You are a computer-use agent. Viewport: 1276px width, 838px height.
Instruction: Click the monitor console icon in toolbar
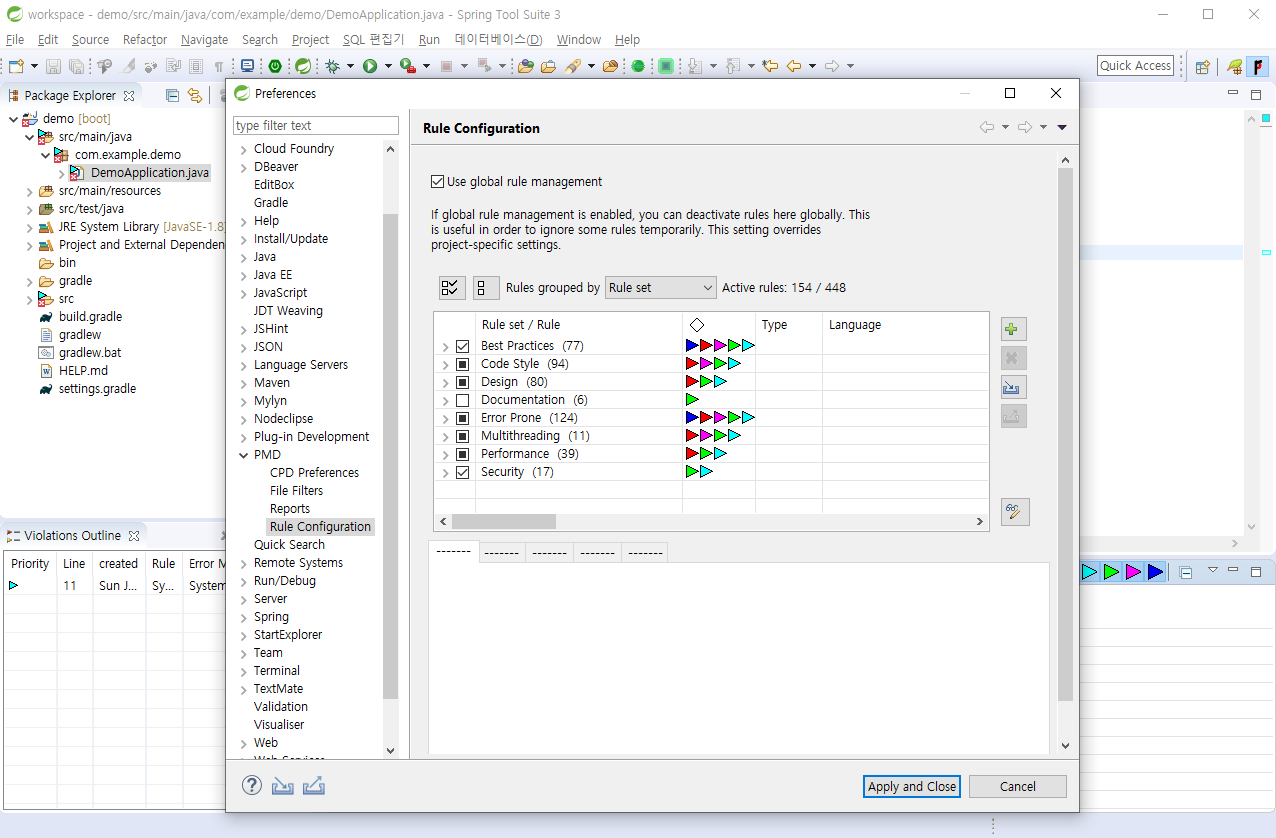pyautogui.click(x=247, y=66)
